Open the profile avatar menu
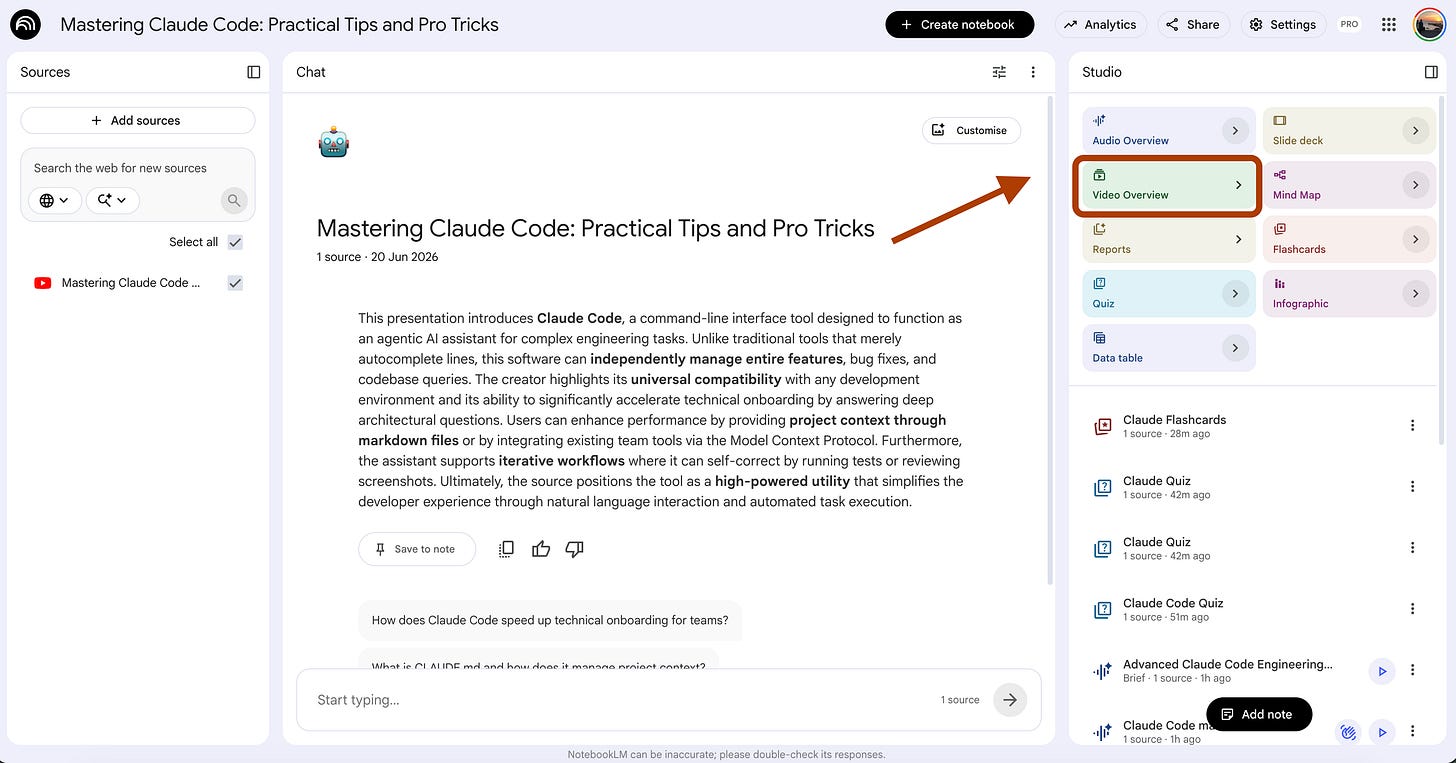Screen dimensions: 1456x763 pos(1428,25)
